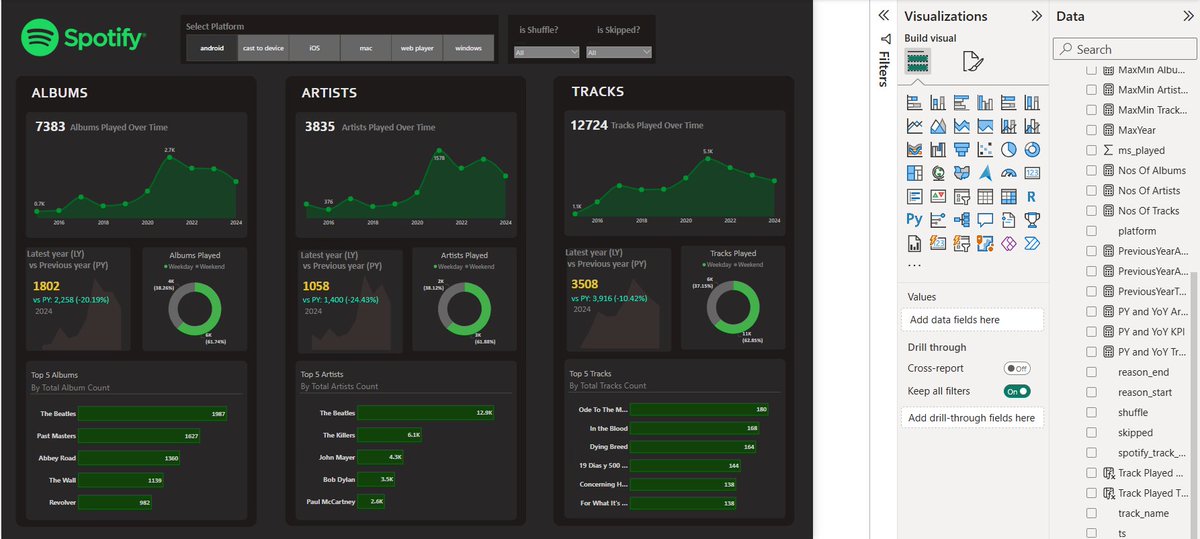Screen dimensions: 1200x539
Task: Select the Azure map arrow visual
Action: (x=985, y=173)
